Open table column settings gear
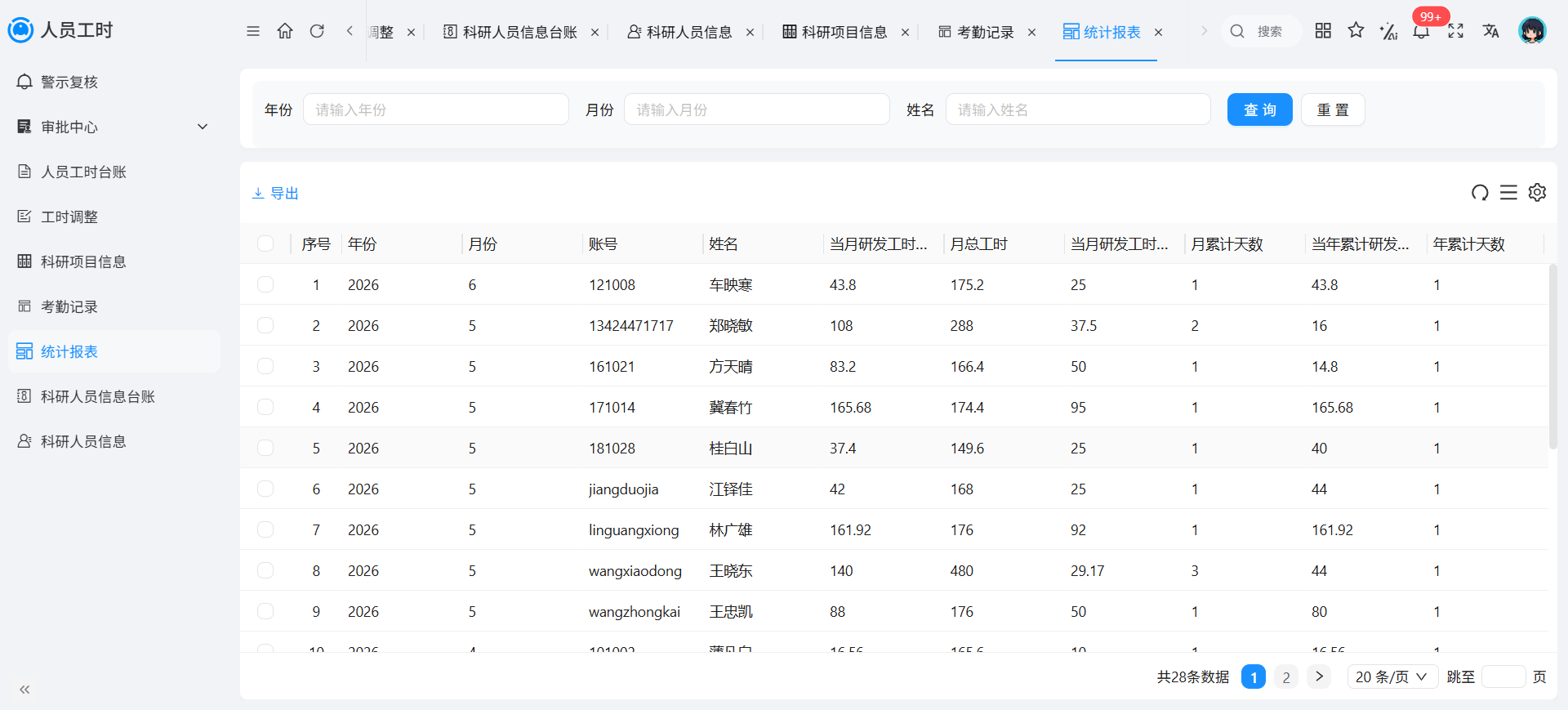1568x710 pixels. pos(1537,193)
